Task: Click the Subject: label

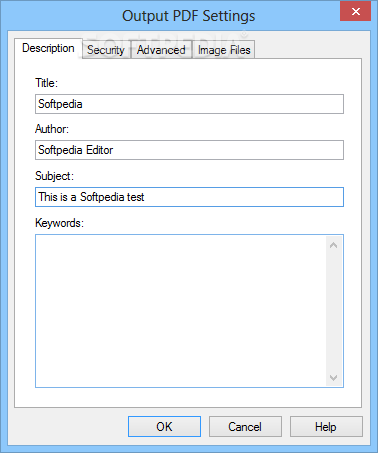Action: tap(54, 176)
